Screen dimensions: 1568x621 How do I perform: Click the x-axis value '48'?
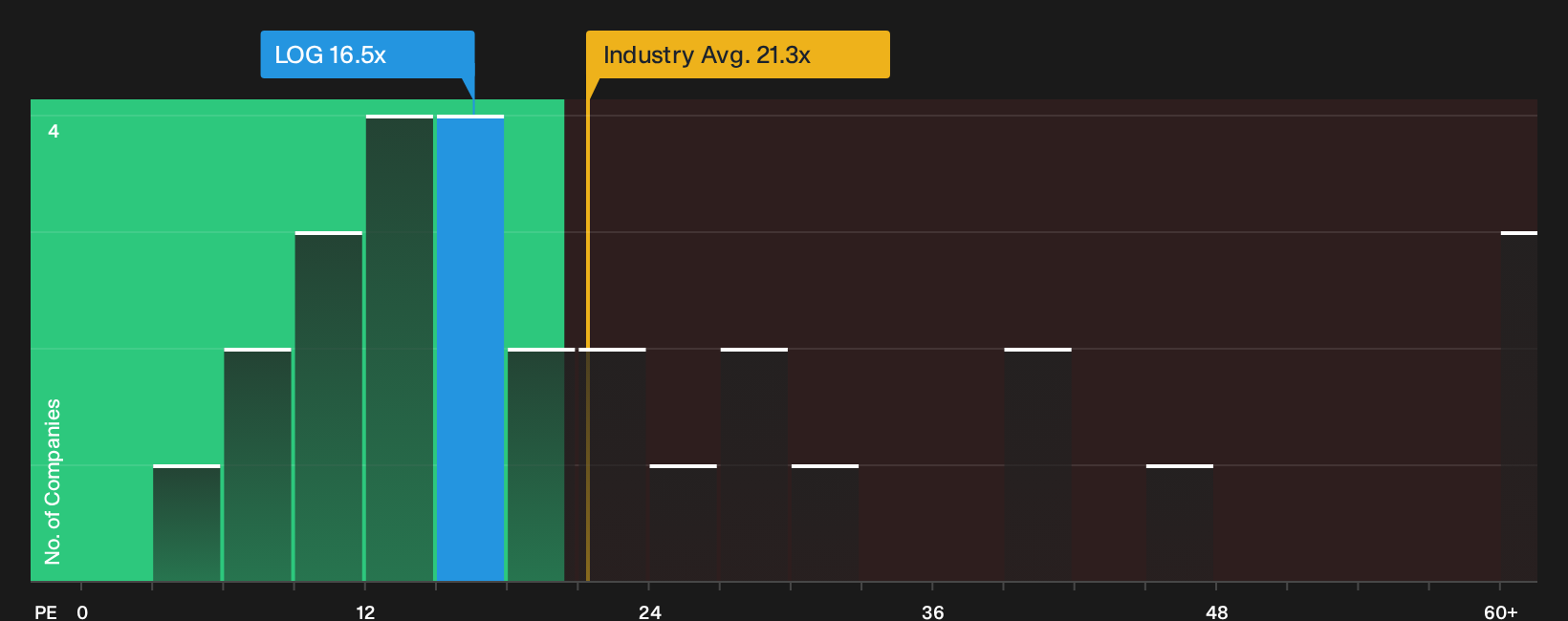1216,611
